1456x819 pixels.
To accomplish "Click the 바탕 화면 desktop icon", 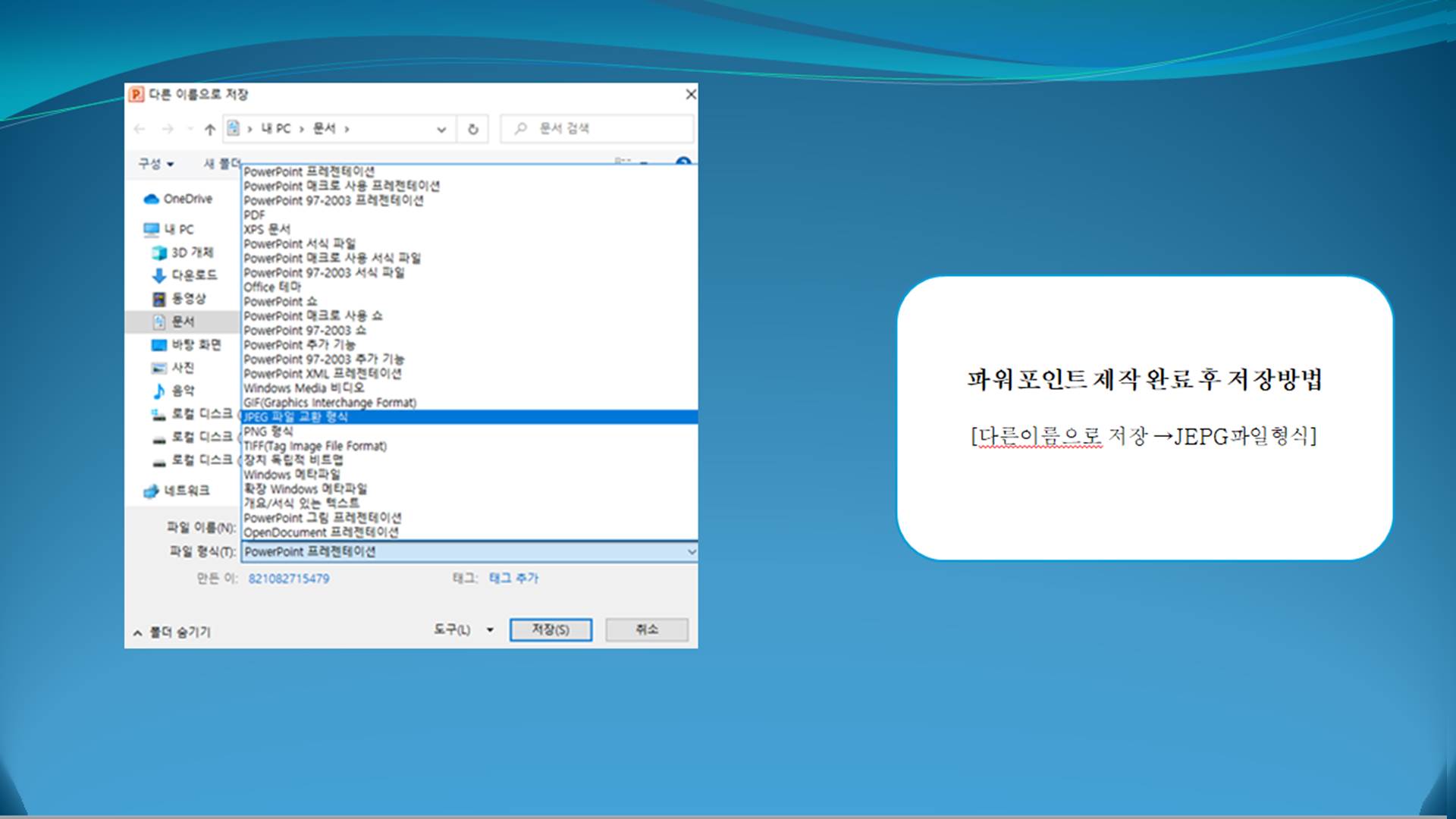I will pyautogui.click(x=158, y=345).
